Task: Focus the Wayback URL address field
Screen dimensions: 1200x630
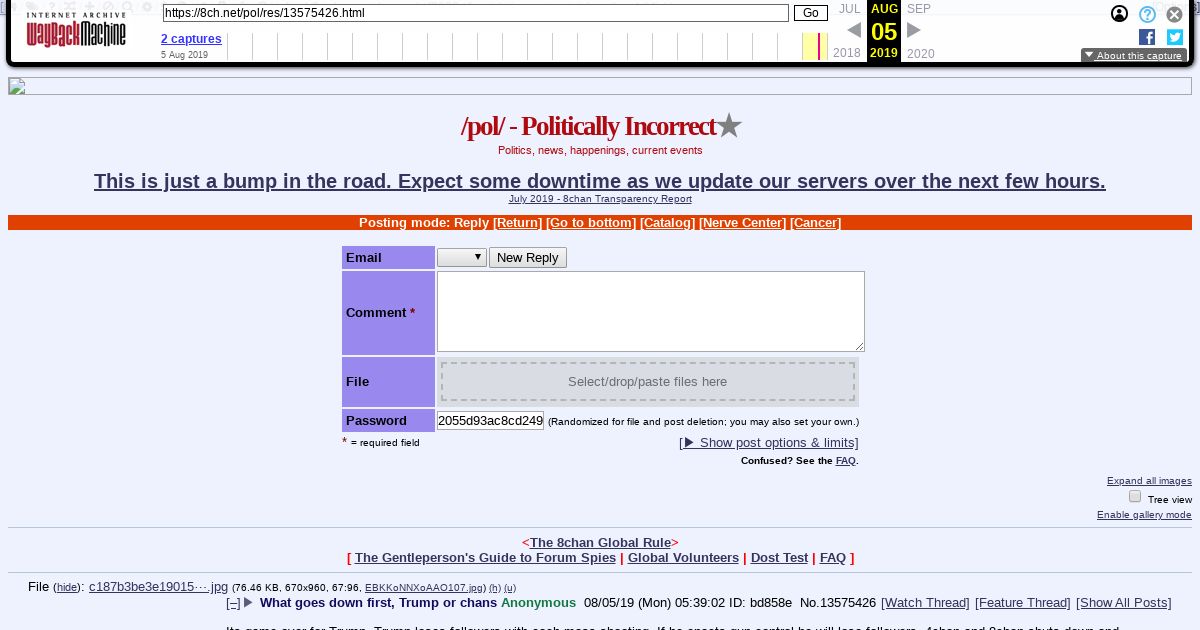Action: (x=476, y=13)
